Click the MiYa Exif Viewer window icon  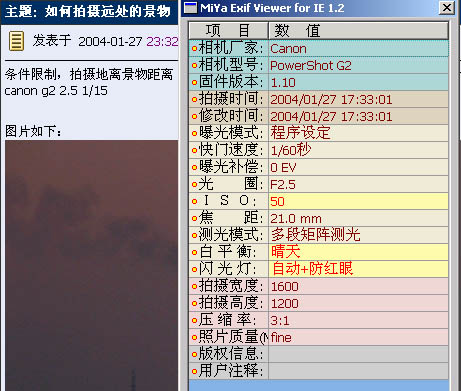pos(190,8)
